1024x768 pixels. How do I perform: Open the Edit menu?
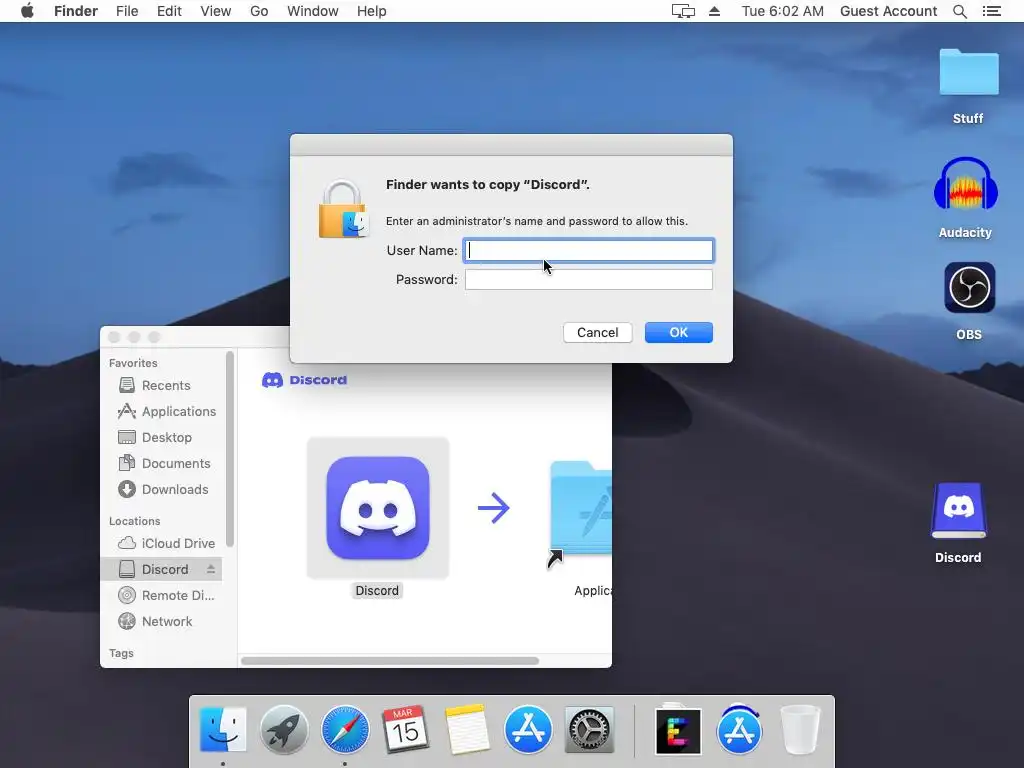point(169,11)
